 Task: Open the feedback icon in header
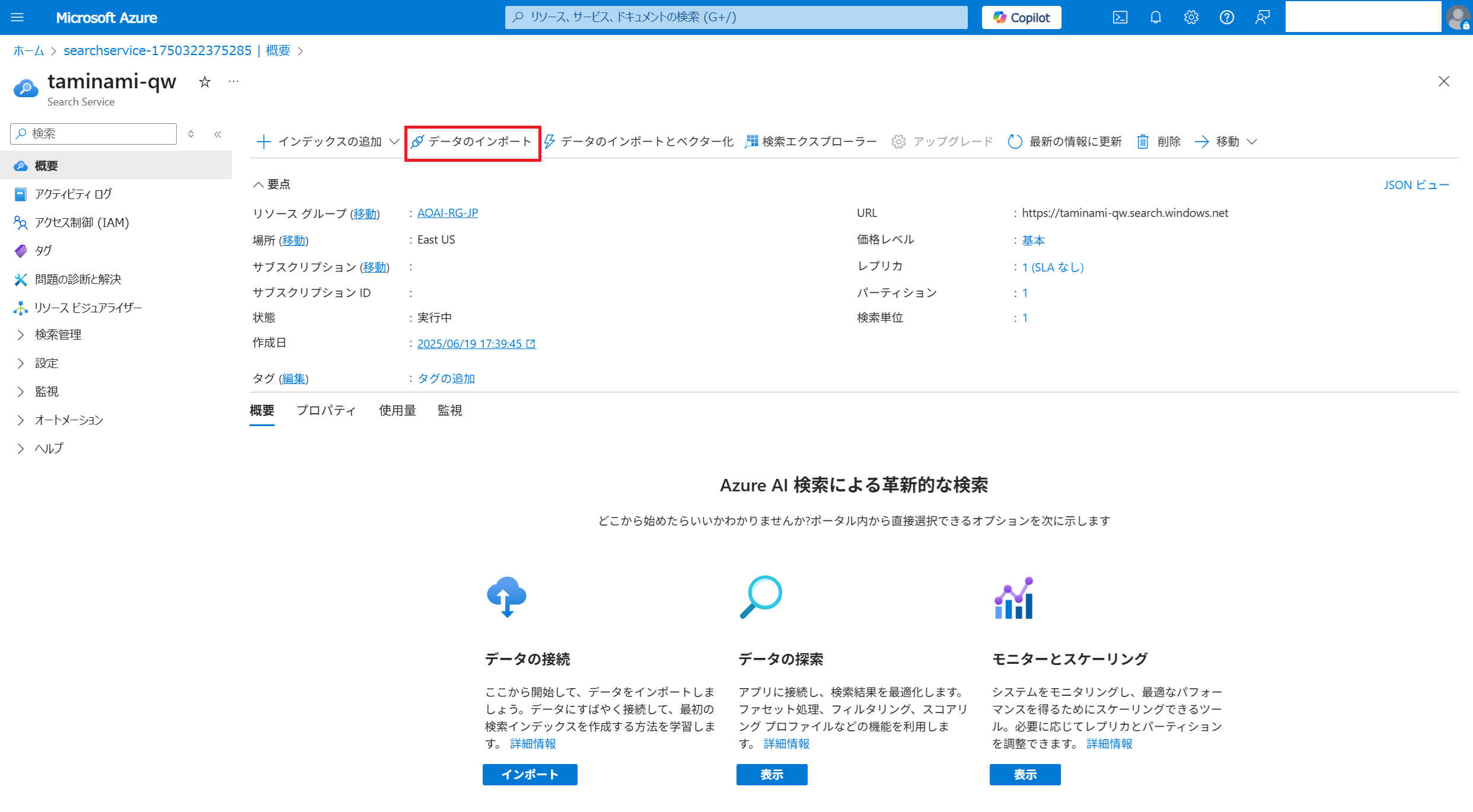[x=1262, y=17]
